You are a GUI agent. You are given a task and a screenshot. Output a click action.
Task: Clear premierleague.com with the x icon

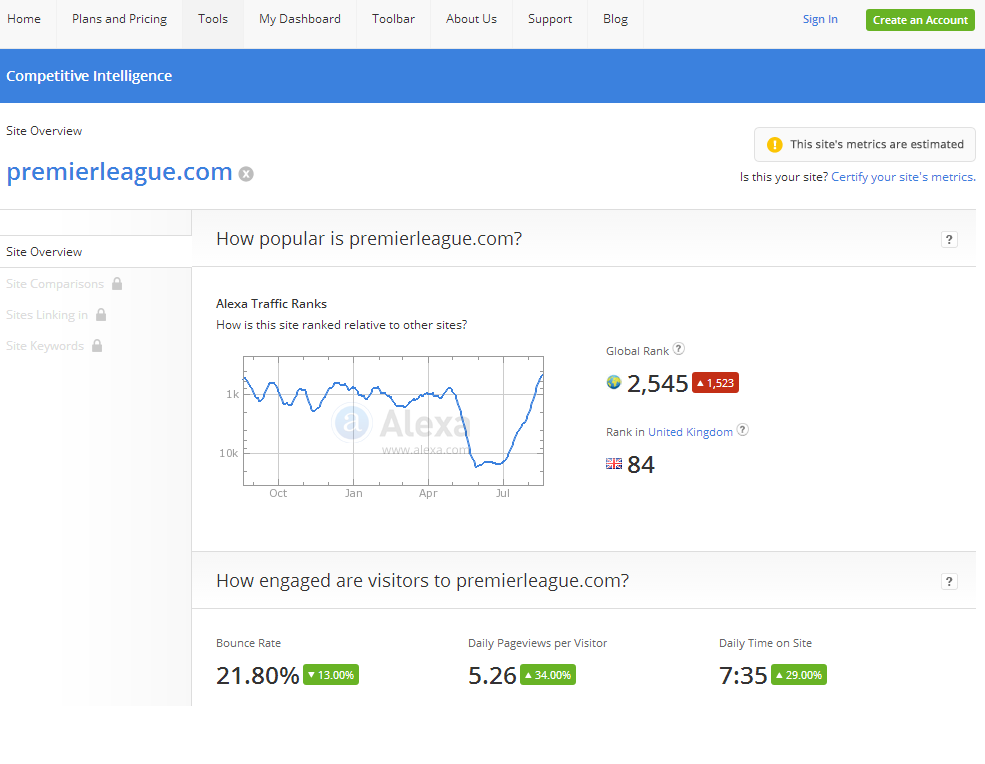click(246, 174)
